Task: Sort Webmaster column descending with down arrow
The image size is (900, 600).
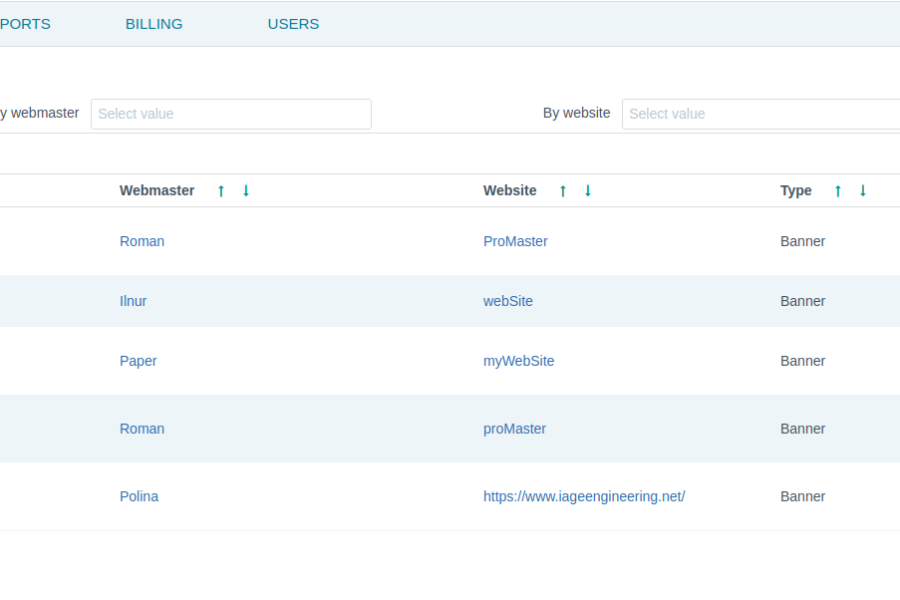Action: [x=246, y=191]
